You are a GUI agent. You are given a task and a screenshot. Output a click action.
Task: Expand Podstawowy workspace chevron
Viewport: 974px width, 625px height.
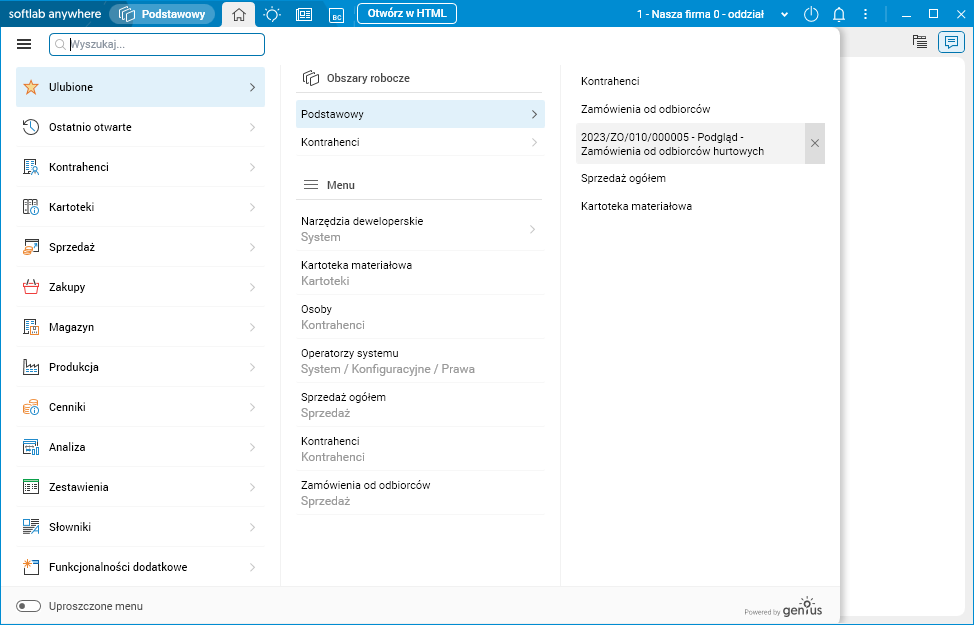(x=534, y=114)
